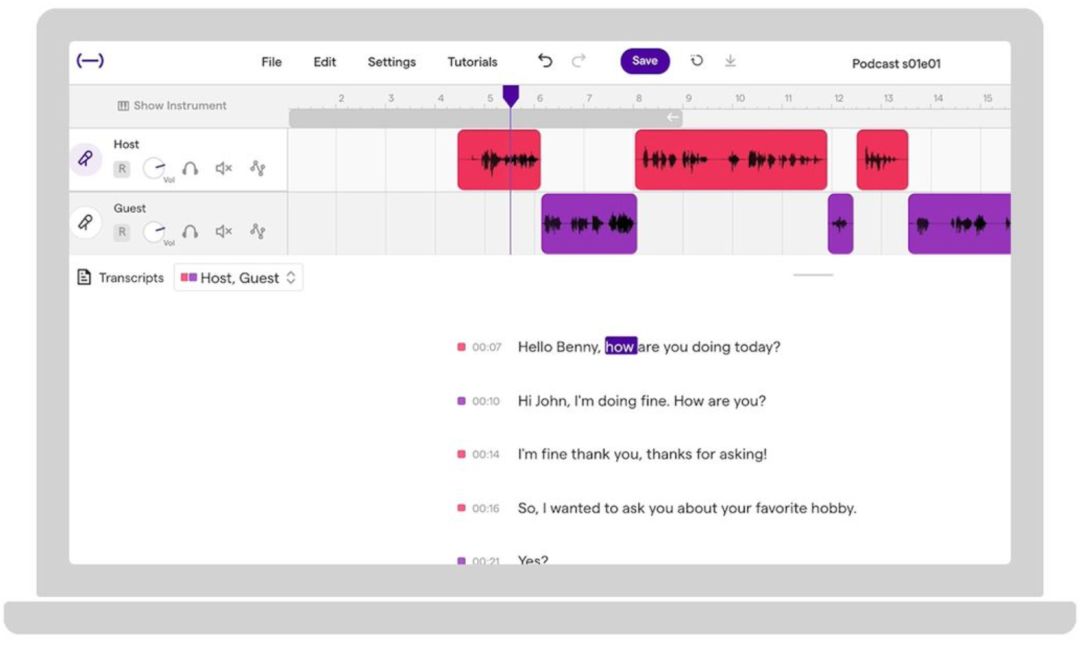Open the File menu
Screen dimensions: 1080x647
[x=271, y=62]
